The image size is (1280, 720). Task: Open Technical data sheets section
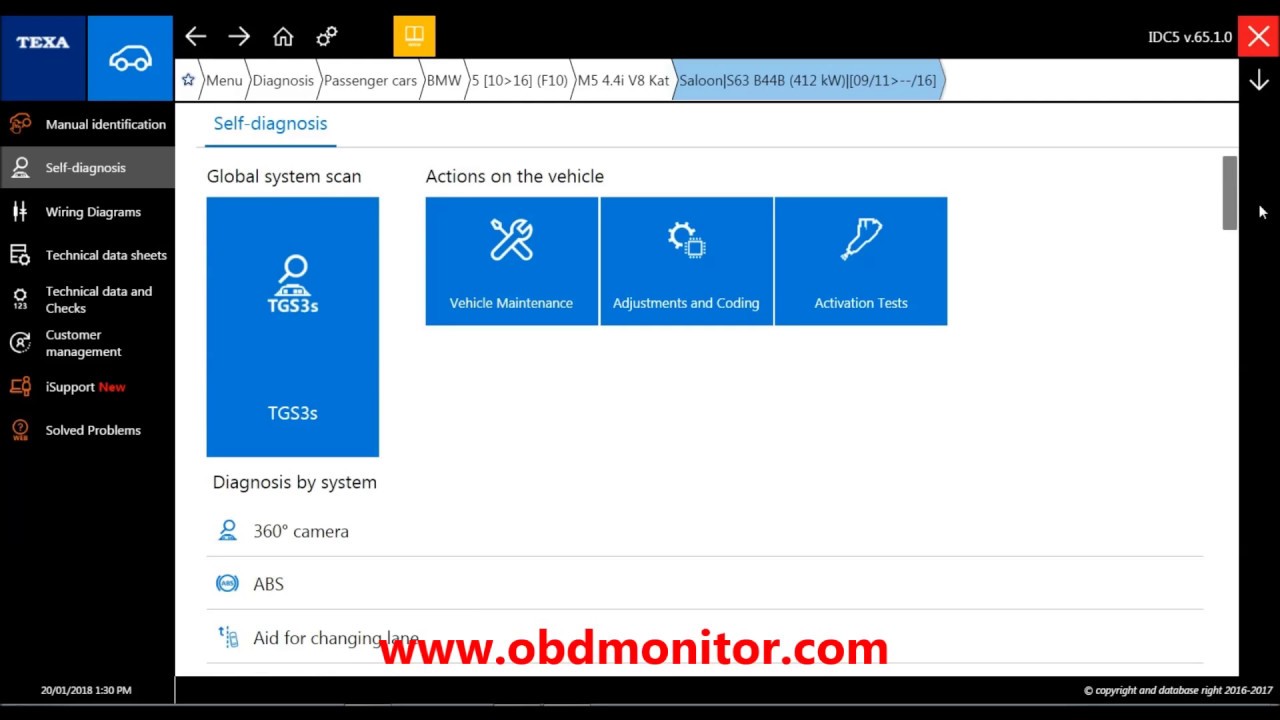click(87, 255)
